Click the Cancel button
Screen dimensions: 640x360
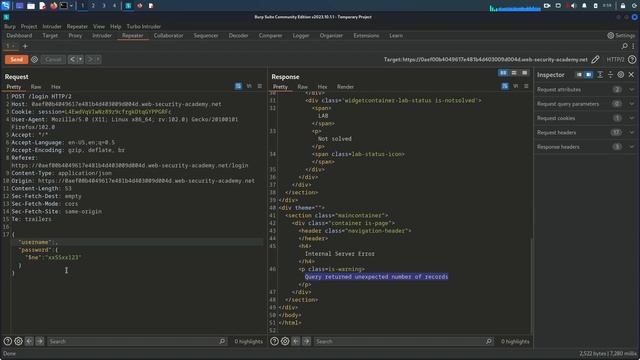[53, 59]
